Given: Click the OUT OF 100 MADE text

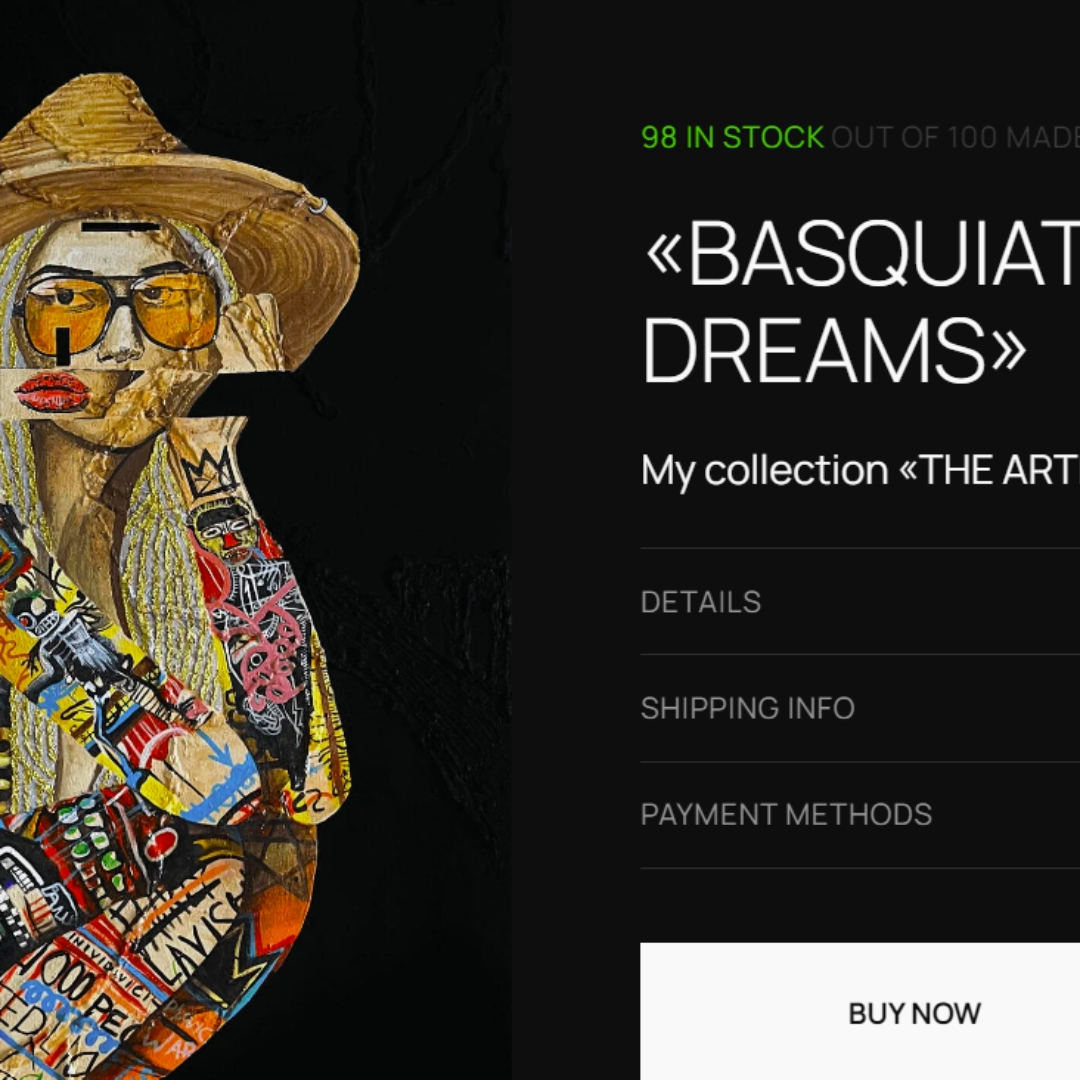Looking at the screenshot, I should coord(955,138).
